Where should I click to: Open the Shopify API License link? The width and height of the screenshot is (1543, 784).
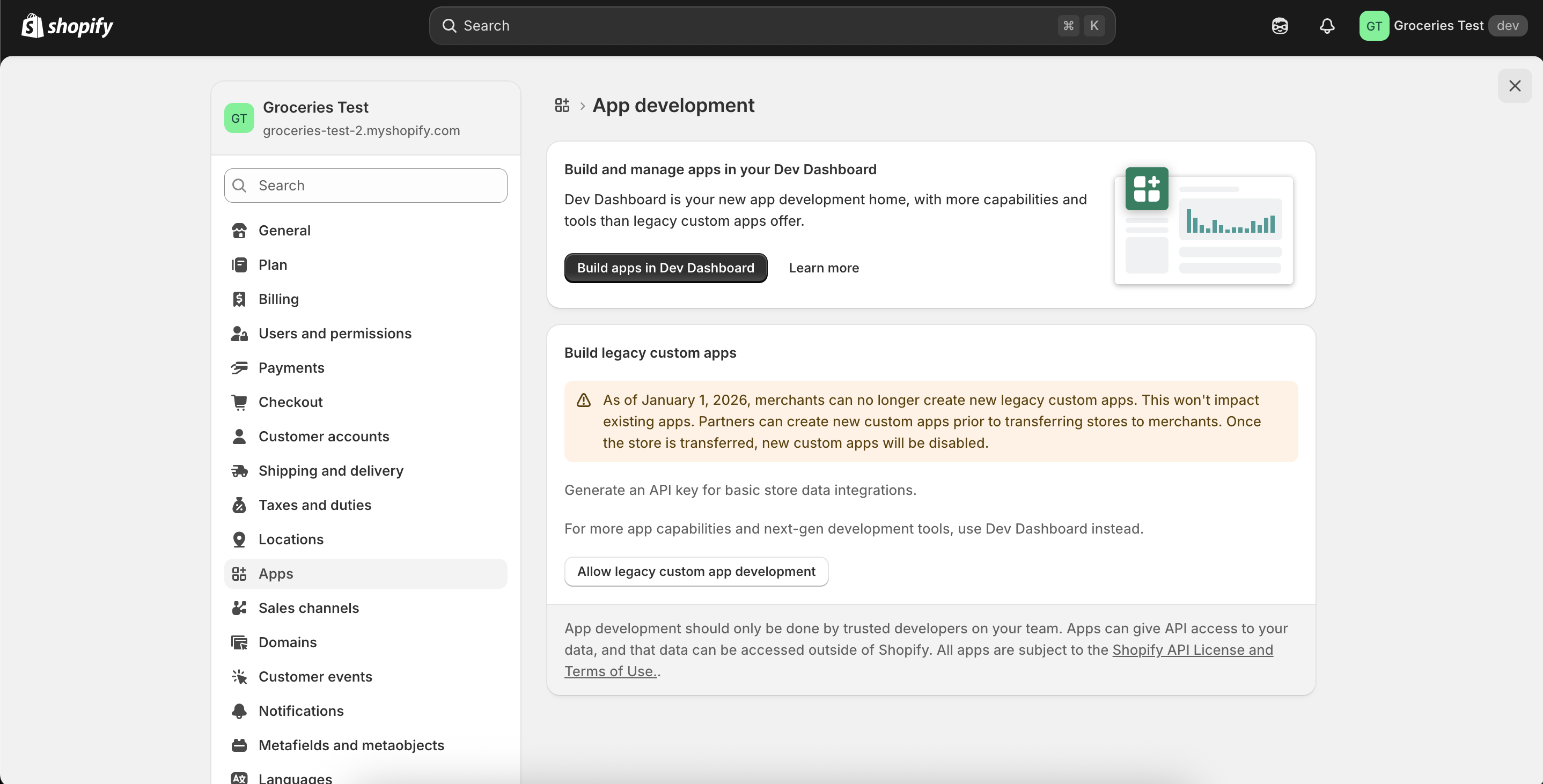1192,650
